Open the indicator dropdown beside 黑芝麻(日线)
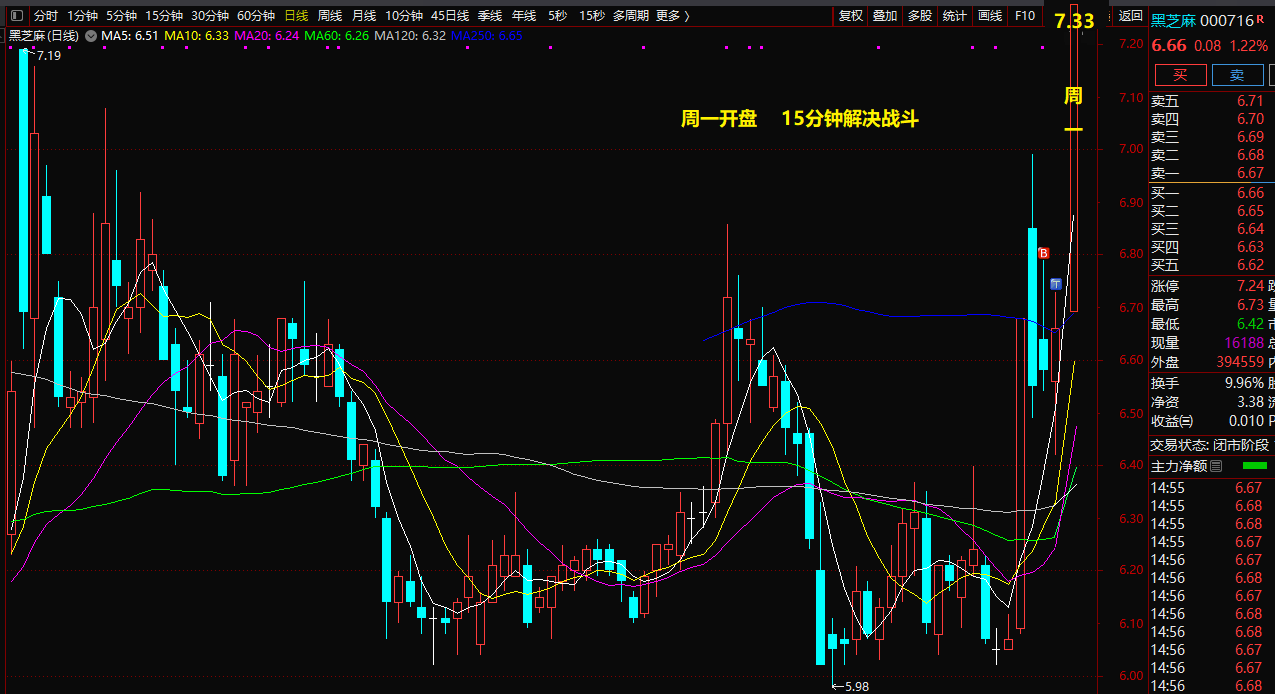1275x694 pixels. pos(91,36)
